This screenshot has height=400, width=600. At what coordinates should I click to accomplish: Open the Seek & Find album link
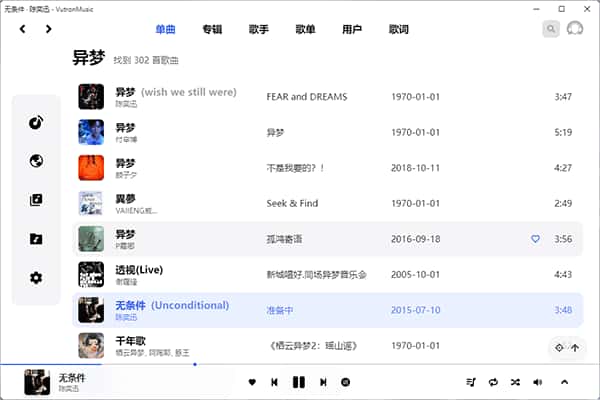(292, 203)
